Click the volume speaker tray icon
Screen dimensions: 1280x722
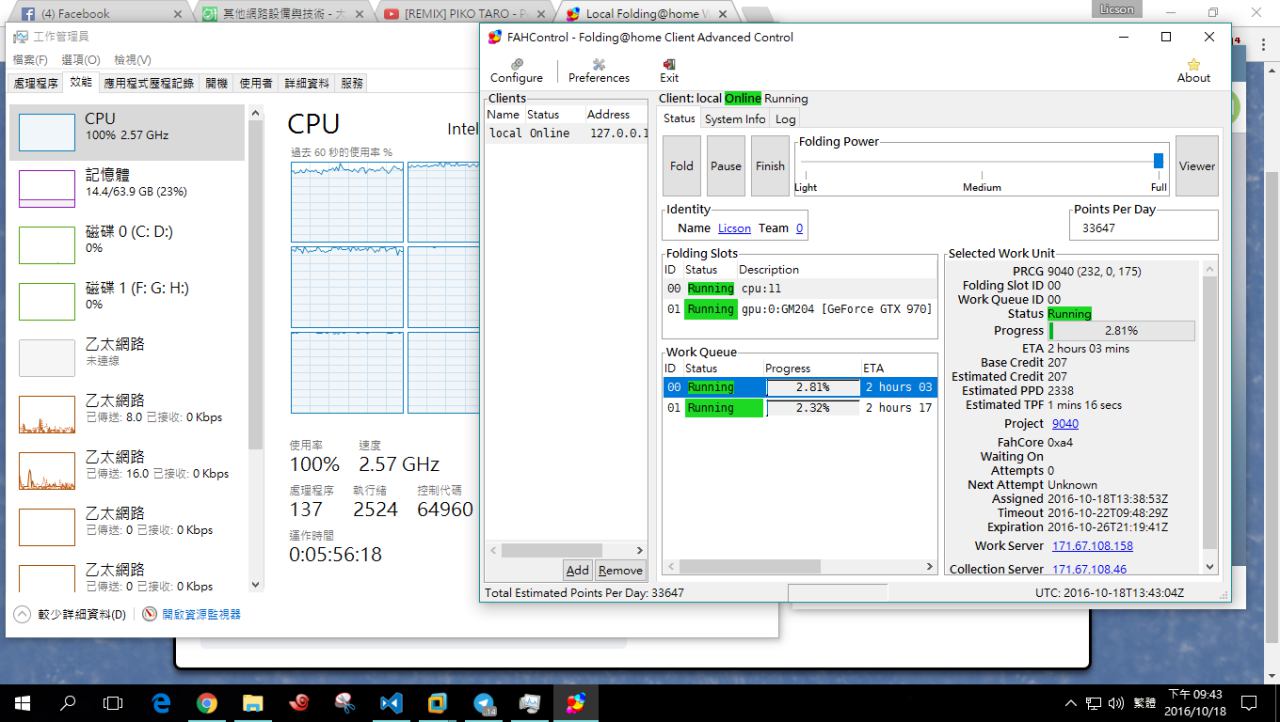[1116, 703]
